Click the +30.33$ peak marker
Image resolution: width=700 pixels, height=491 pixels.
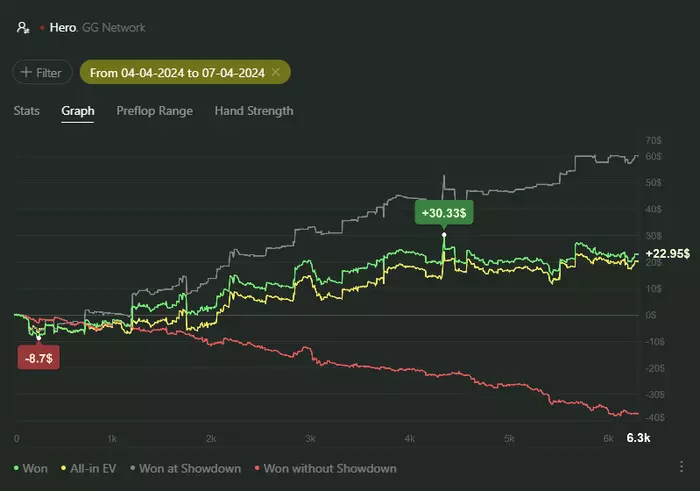[445, 212]
